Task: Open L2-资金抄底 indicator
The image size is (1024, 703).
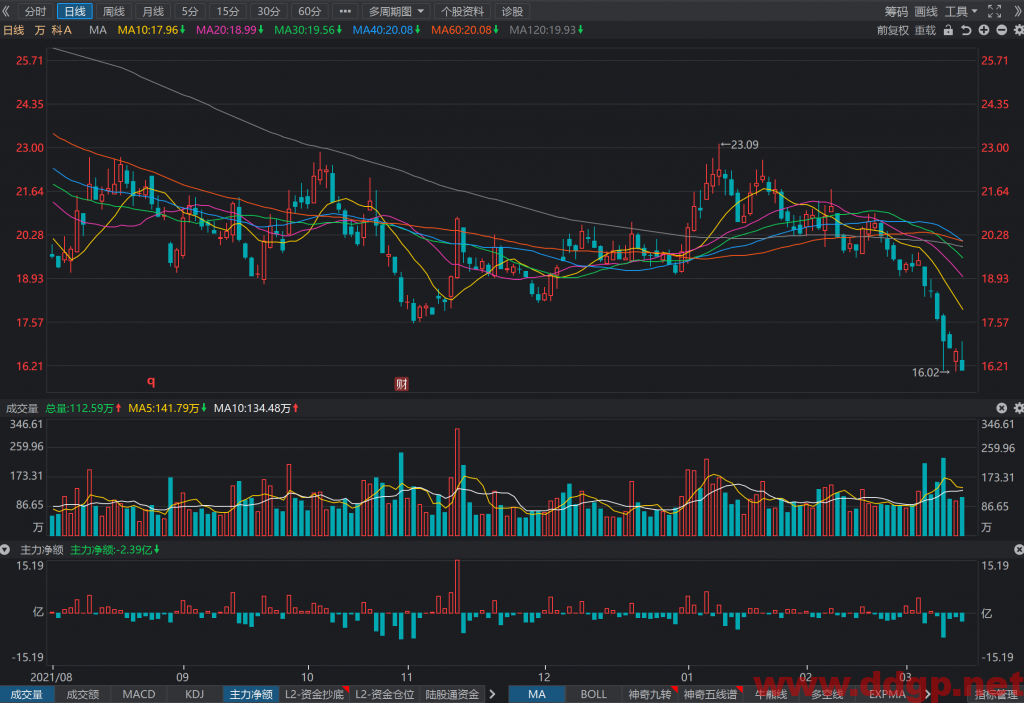Action: point(315,694)
